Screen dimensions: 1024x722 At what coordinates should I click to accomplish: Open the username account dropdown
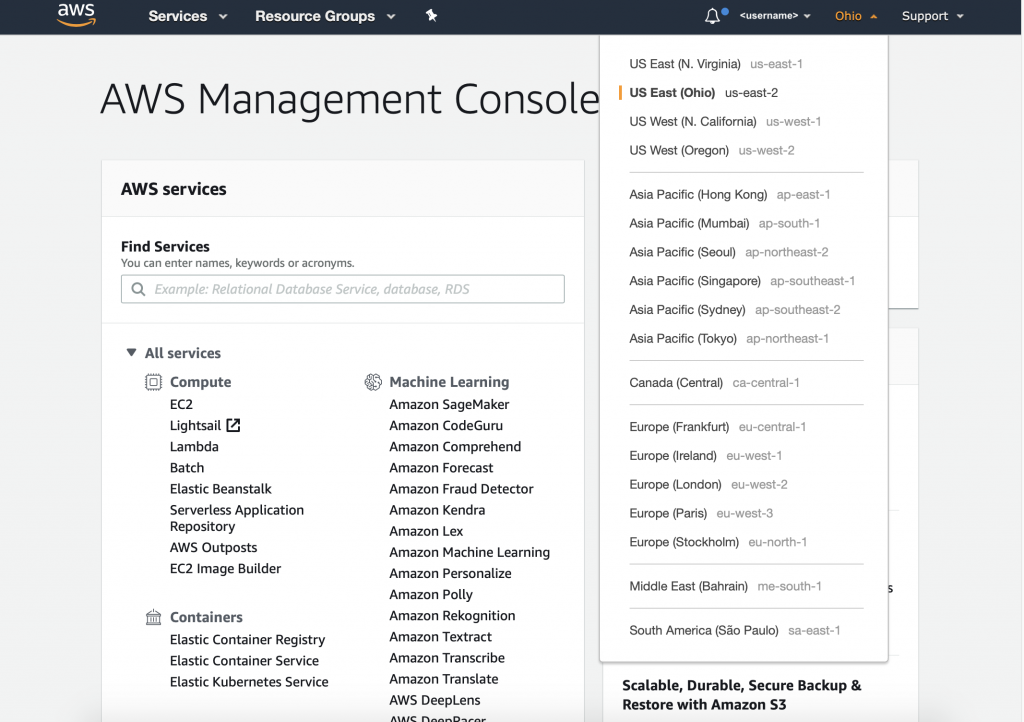click(775, 16)
